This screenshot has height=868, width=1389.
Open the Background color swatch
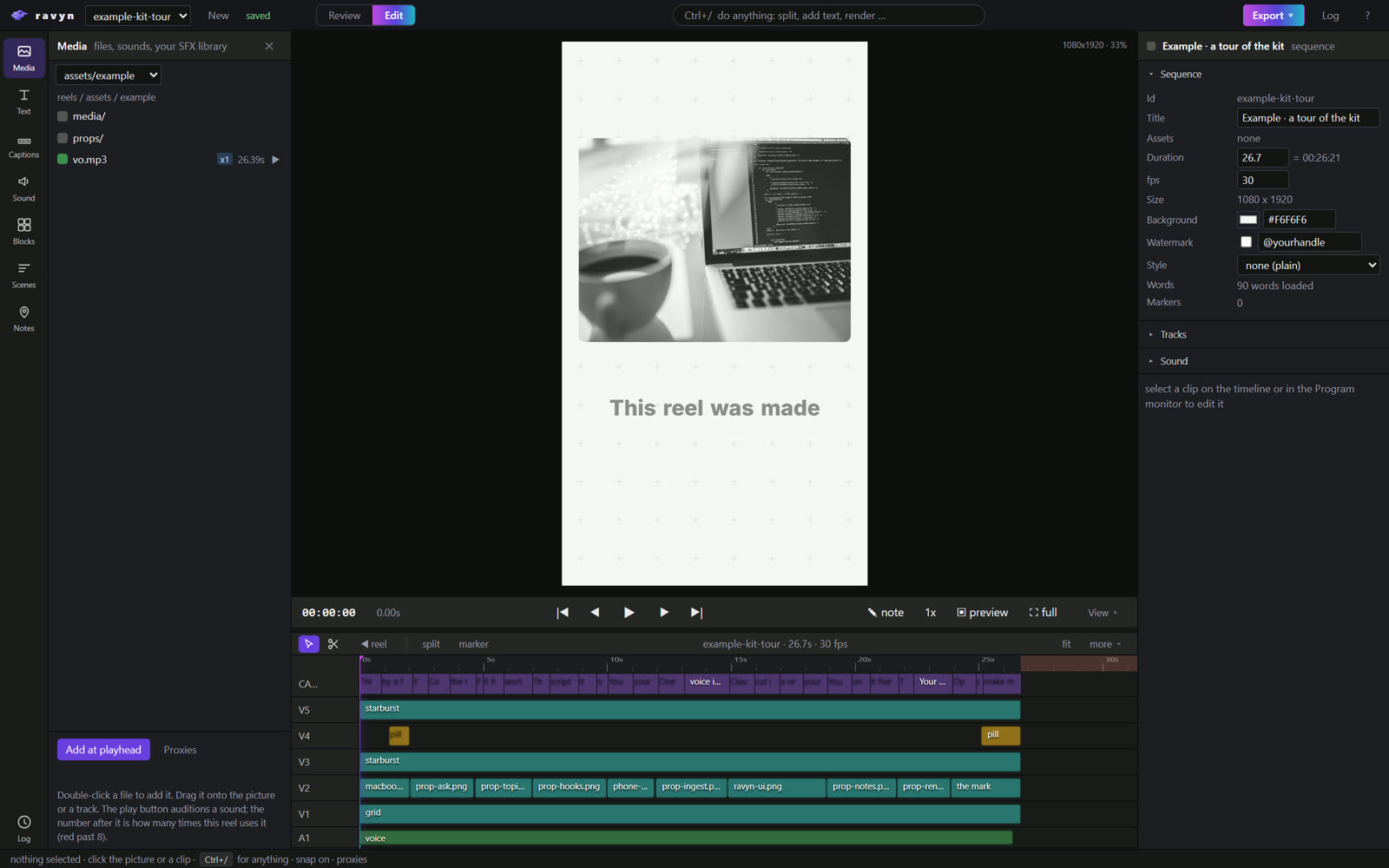click(1247, 220)
